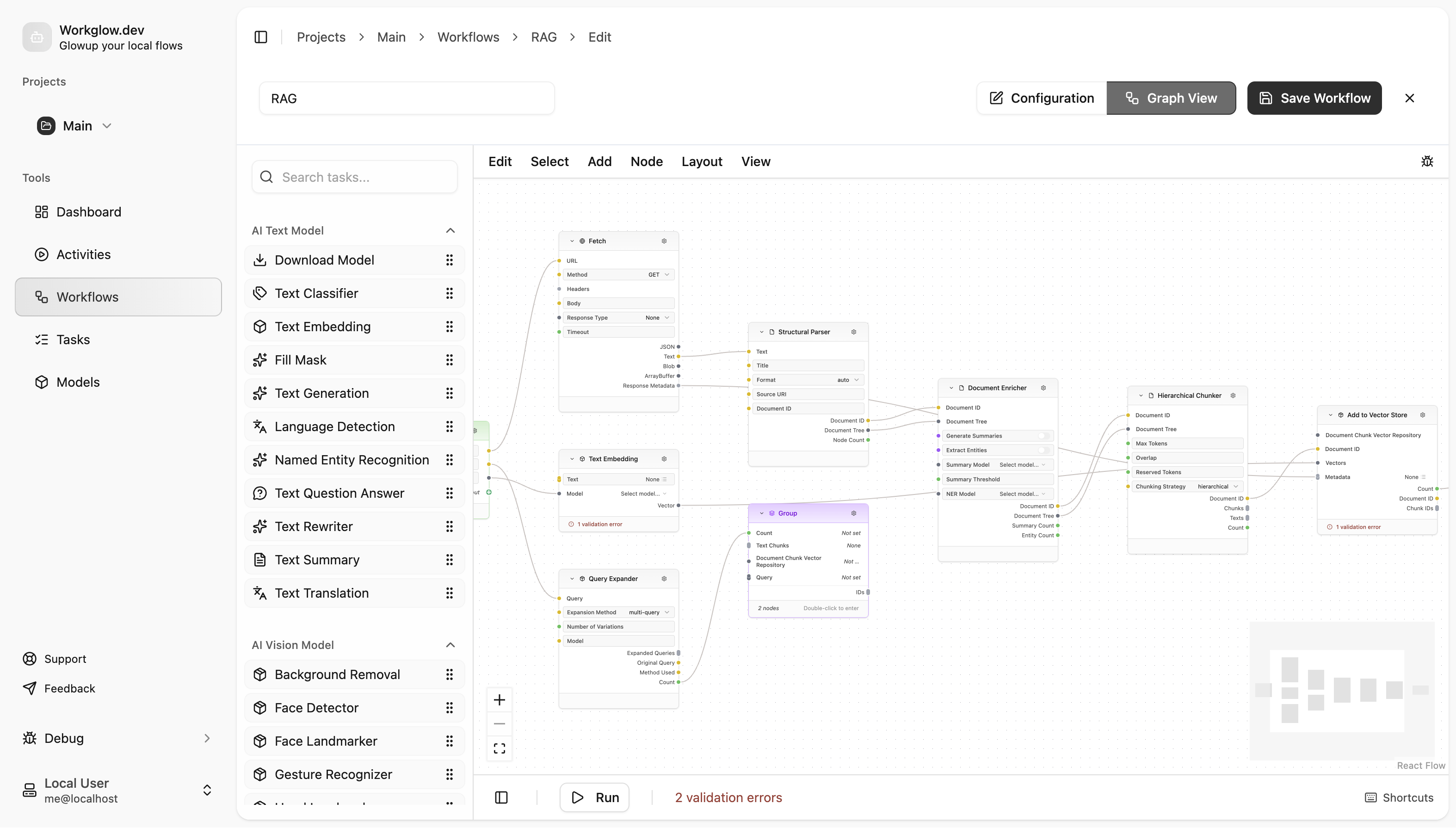Navigate to the Workflows breadcrumb
This screenshot has width=1456, height=828.
pyautogui.click(x=468, y=37)
